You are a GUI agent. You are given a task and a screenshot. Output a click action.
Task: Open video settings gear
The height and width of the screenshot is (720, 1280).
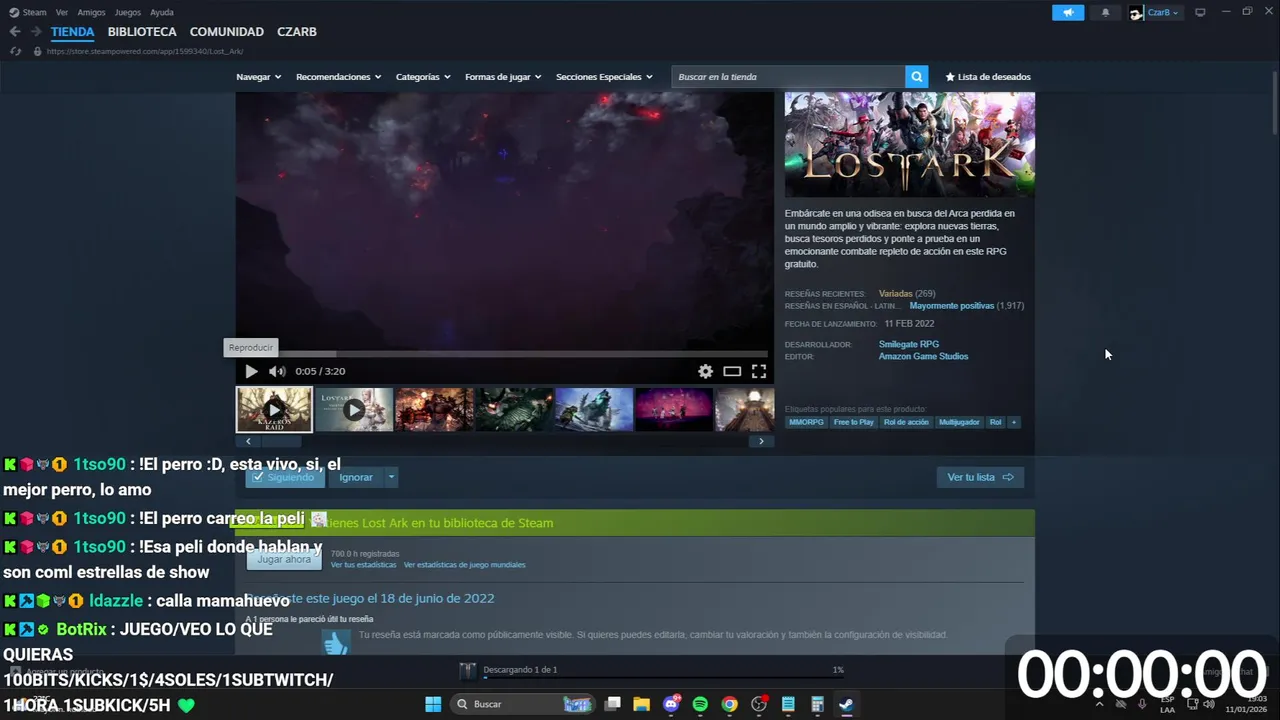click(x=705, y=371)
